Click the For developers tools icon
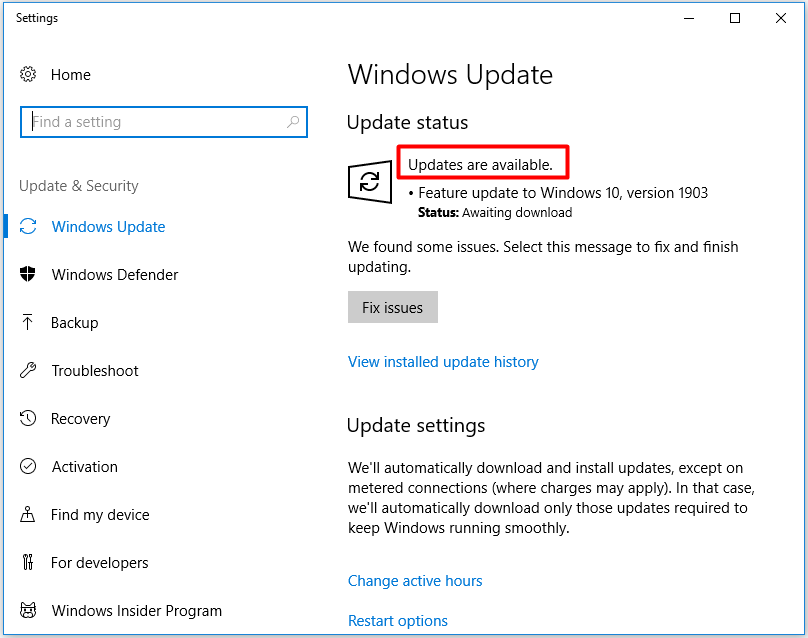This screenshot has width=808, height=638. [28, 562]
